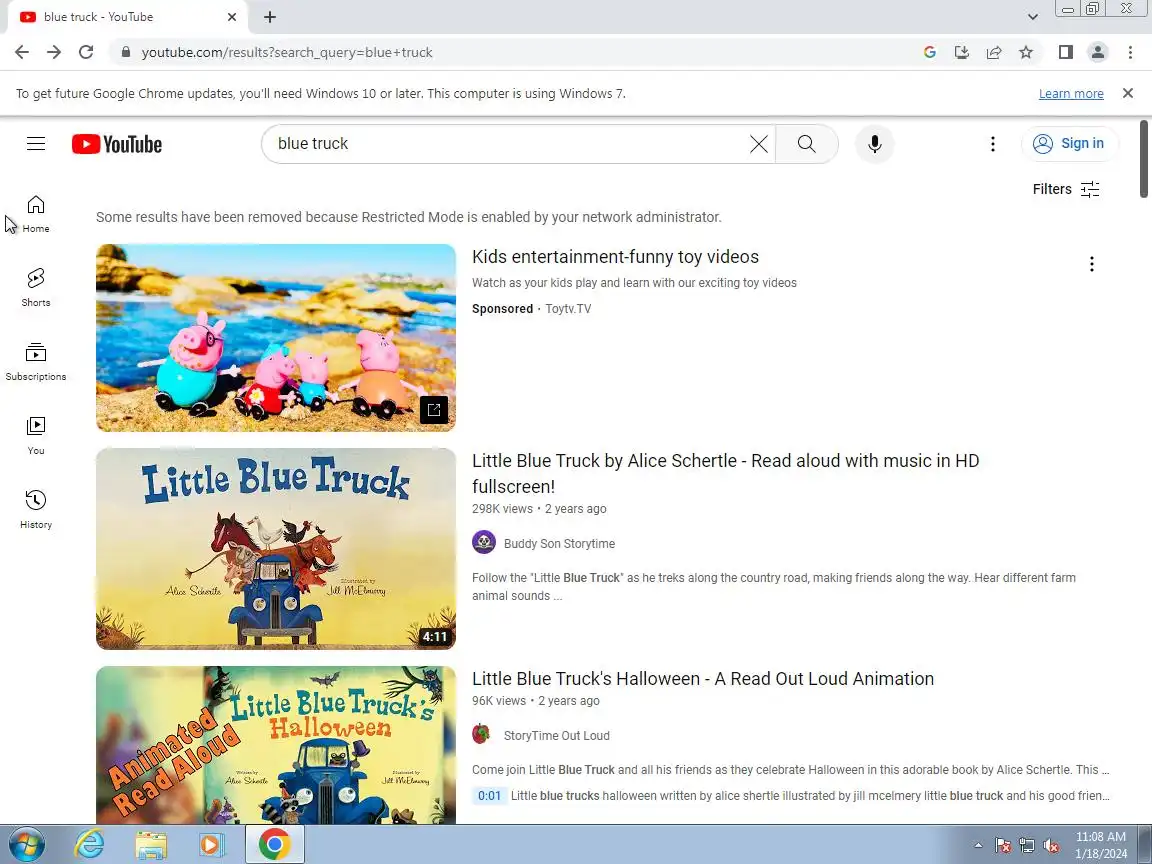The image size is (1152, 864).
Task: Start voice search with microphone icon
Action: 874,144
